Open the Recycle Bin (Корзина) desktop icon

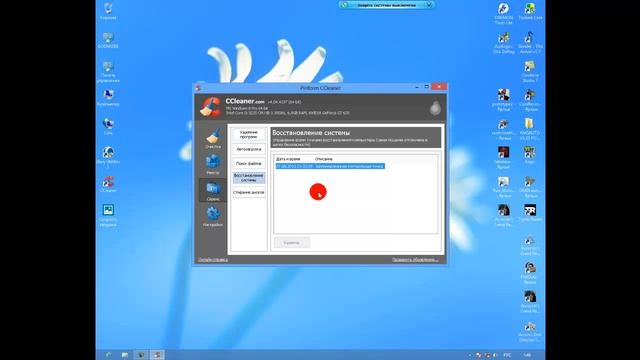click(108, 11)
